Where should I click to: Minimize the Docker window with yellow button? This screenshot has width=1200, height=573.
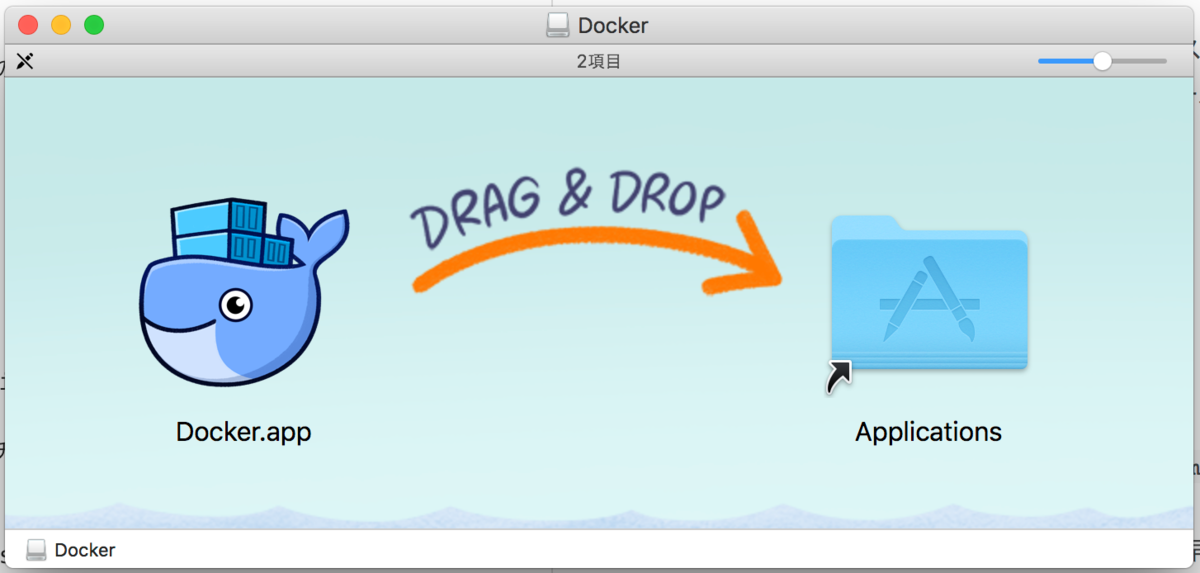coord(61,25)
